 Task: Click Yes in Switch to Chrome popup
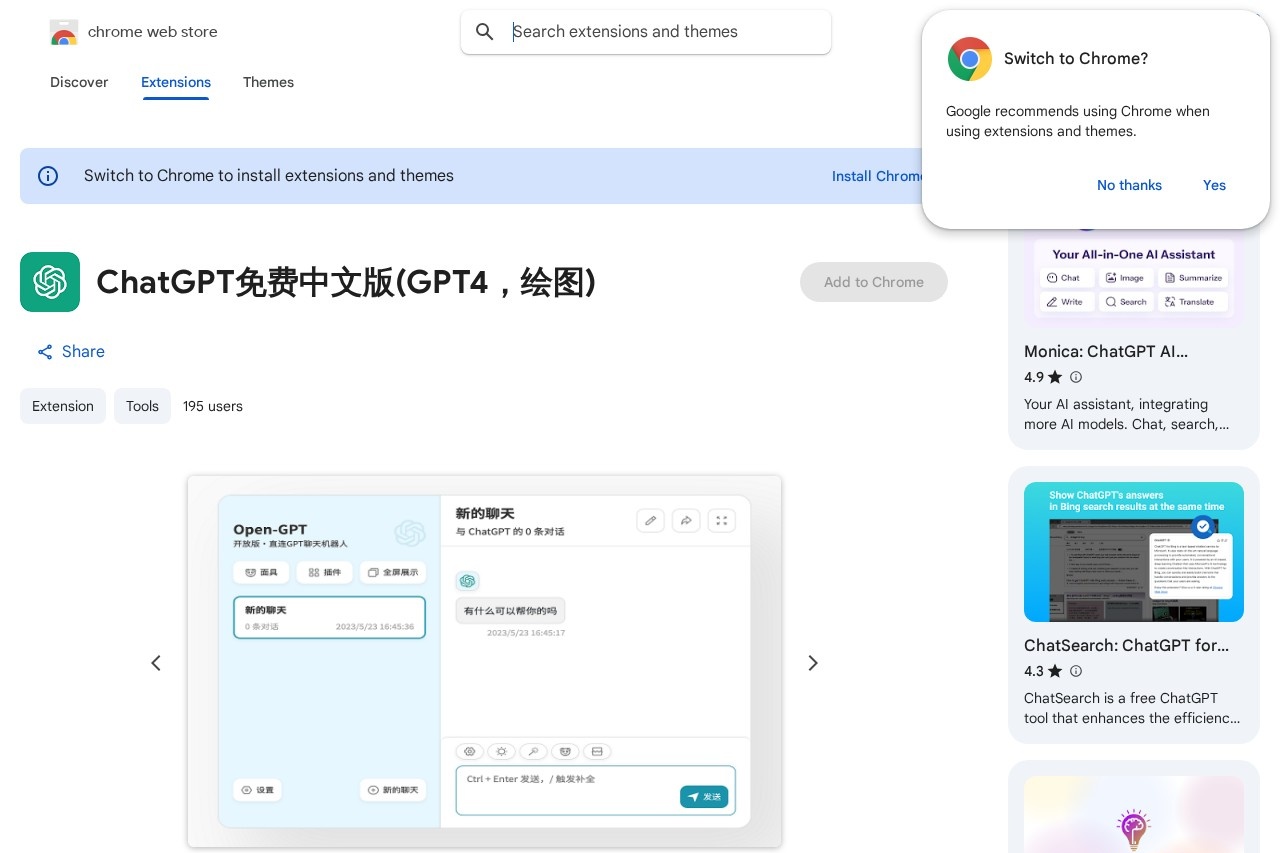pyautogui.click(x=1214, y=185)
